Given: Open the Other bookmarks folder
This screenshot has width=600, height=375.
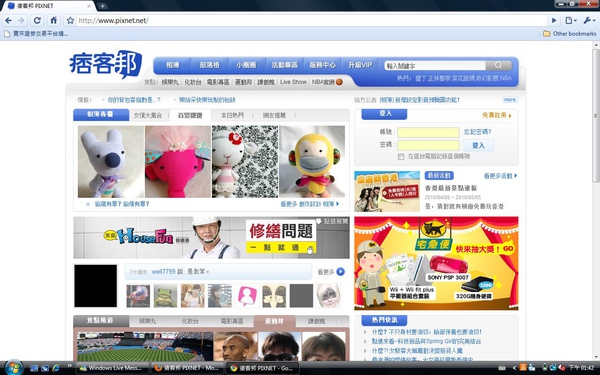Looking at the screenshot, I should pos(569,34).
